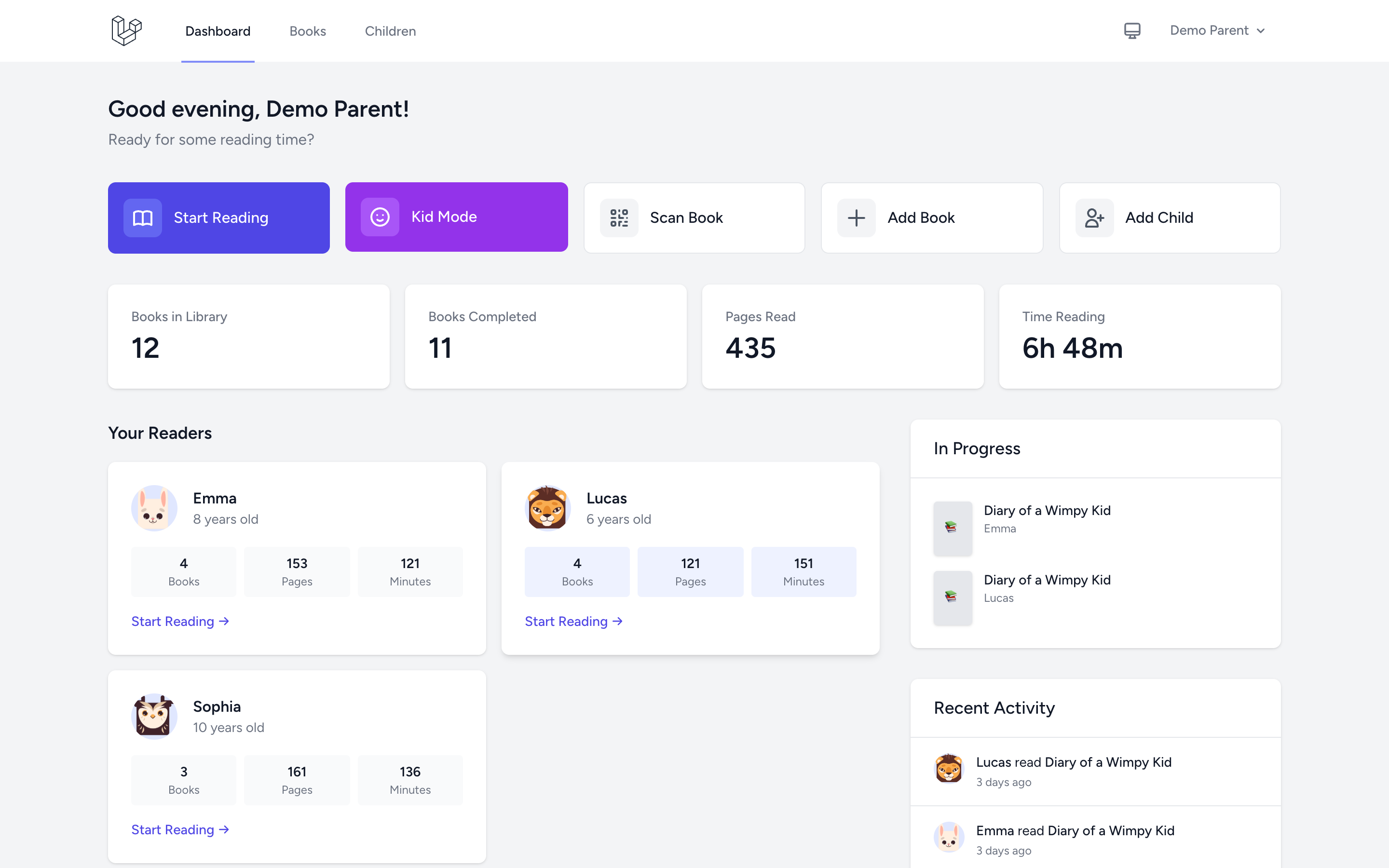This screenshot has width=1389, height=868.
Task: Switch to the Books tab
Action: (x=308, y=31)
